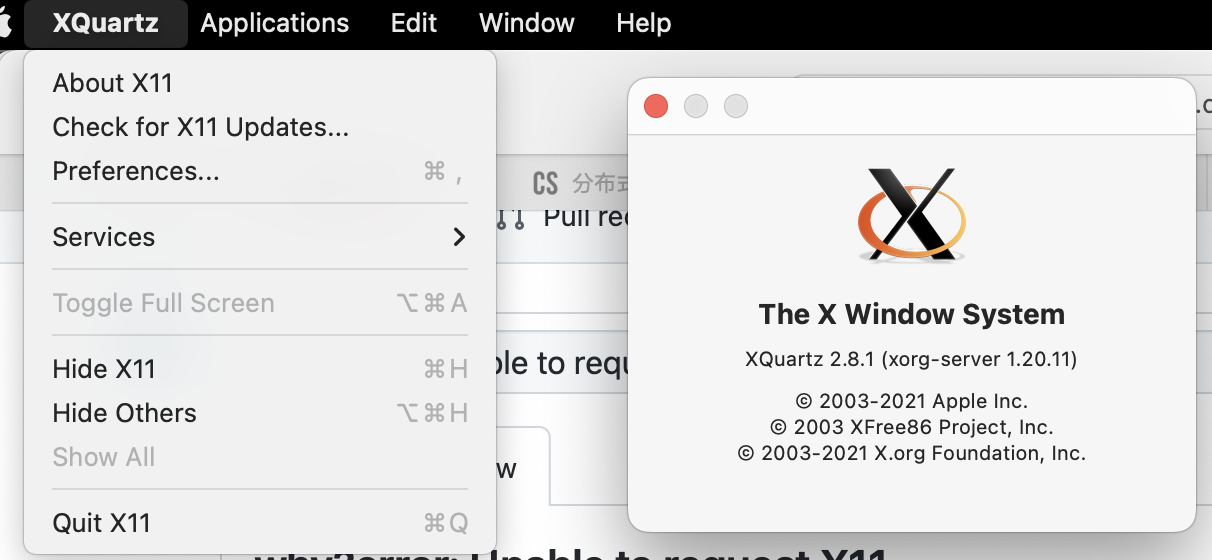
Task: Click the "© 2003 XFree86 Project, Inc." line
Action: click(x=912, y=427)
